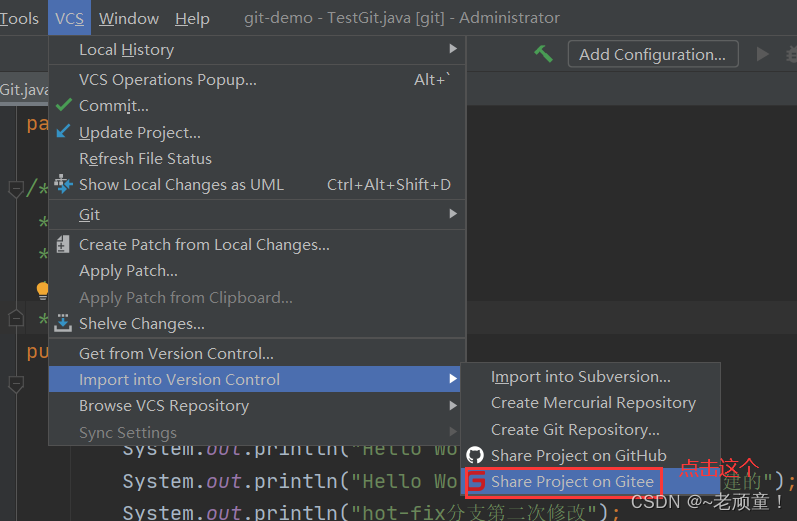Choose Share Project on Gitee
The width and height of the screenshot is (797, 521).
click(591, 481)
